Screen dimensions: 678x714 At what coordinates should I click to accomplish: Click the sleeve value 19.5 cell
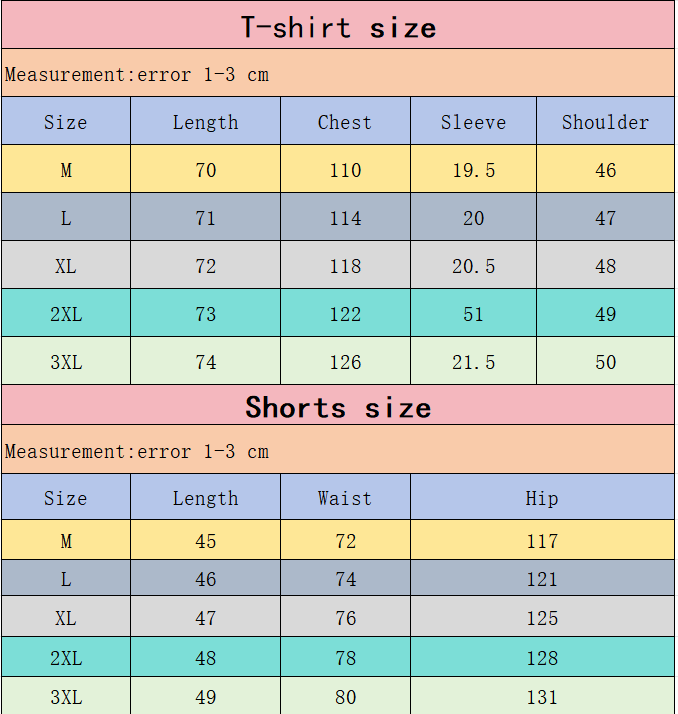click(473, 170)
